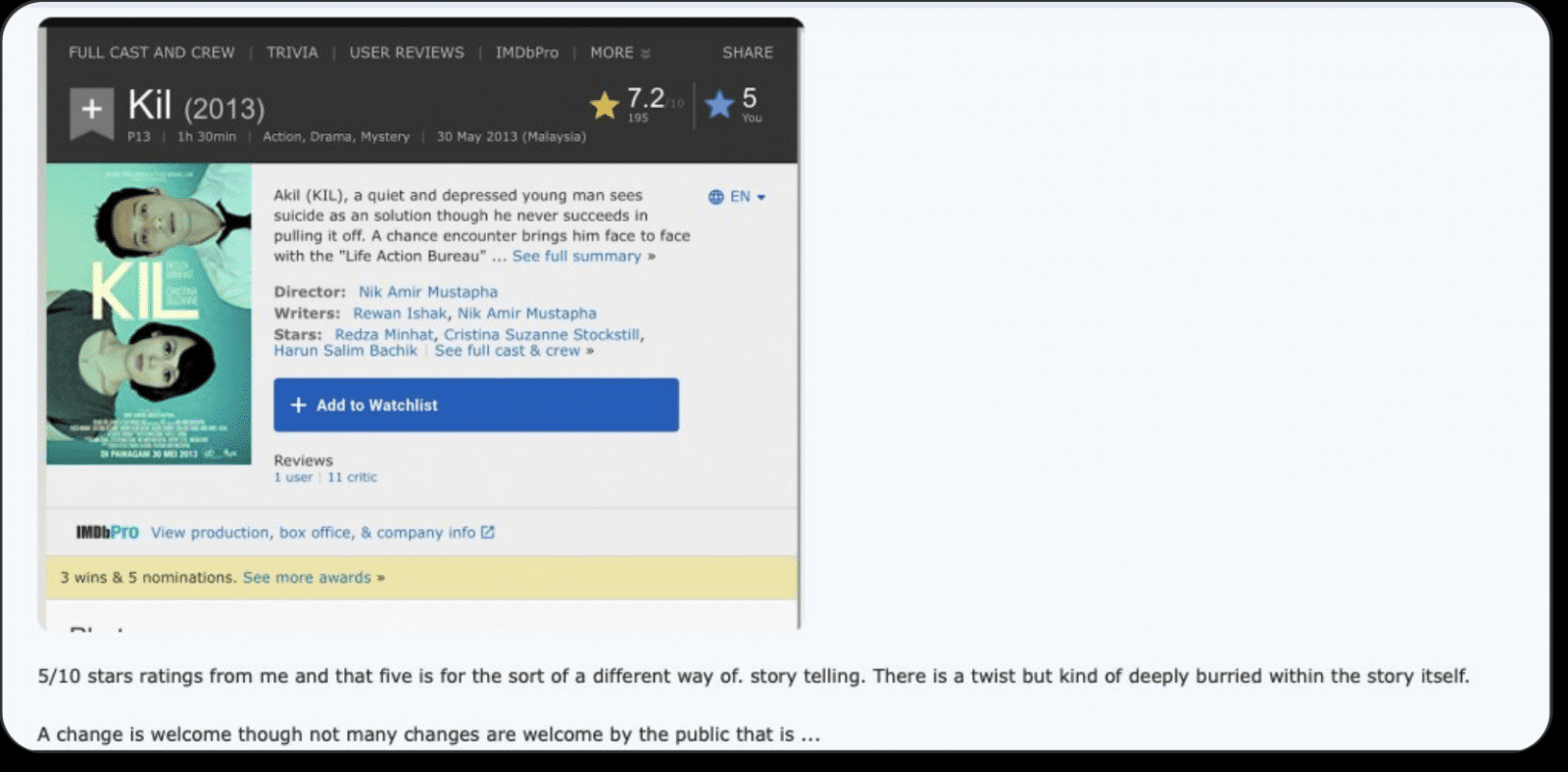Open Harun Salim Bachik's page
The height and width of the screenshot is (772, 1568).
tap(345, 351)
